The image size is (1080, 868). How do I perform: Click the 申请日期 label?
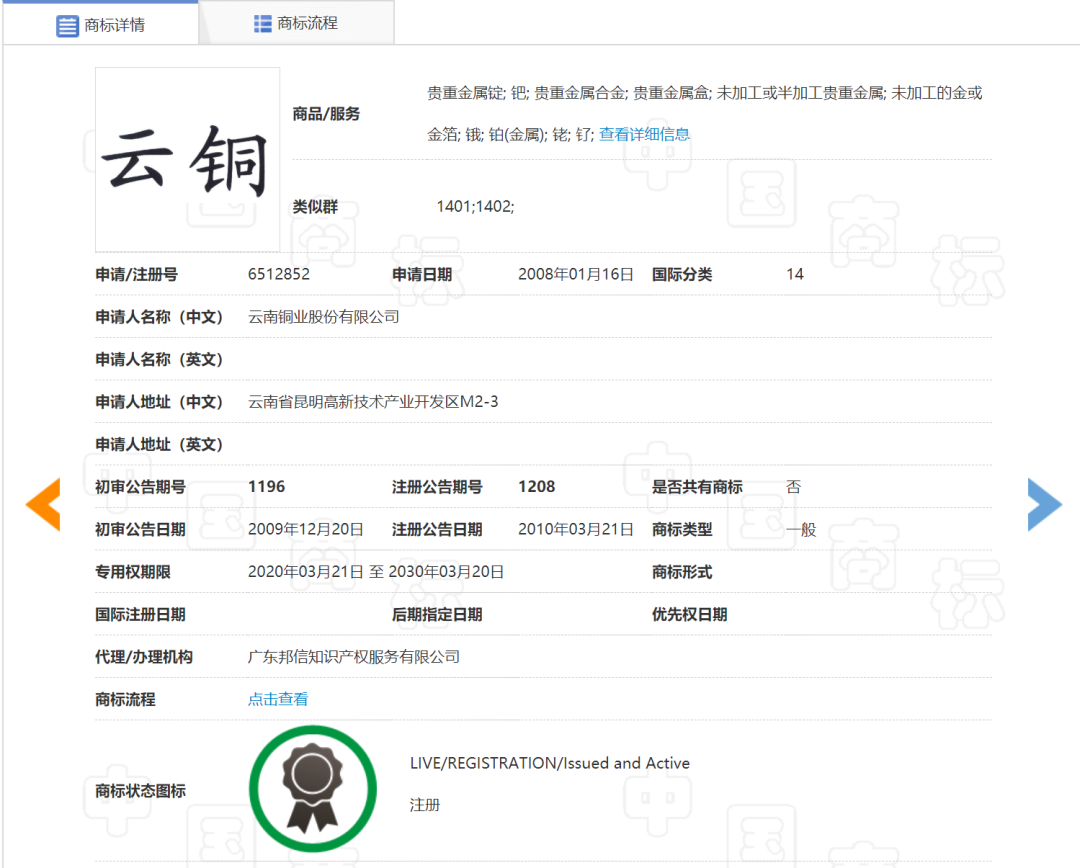point(422,275)
